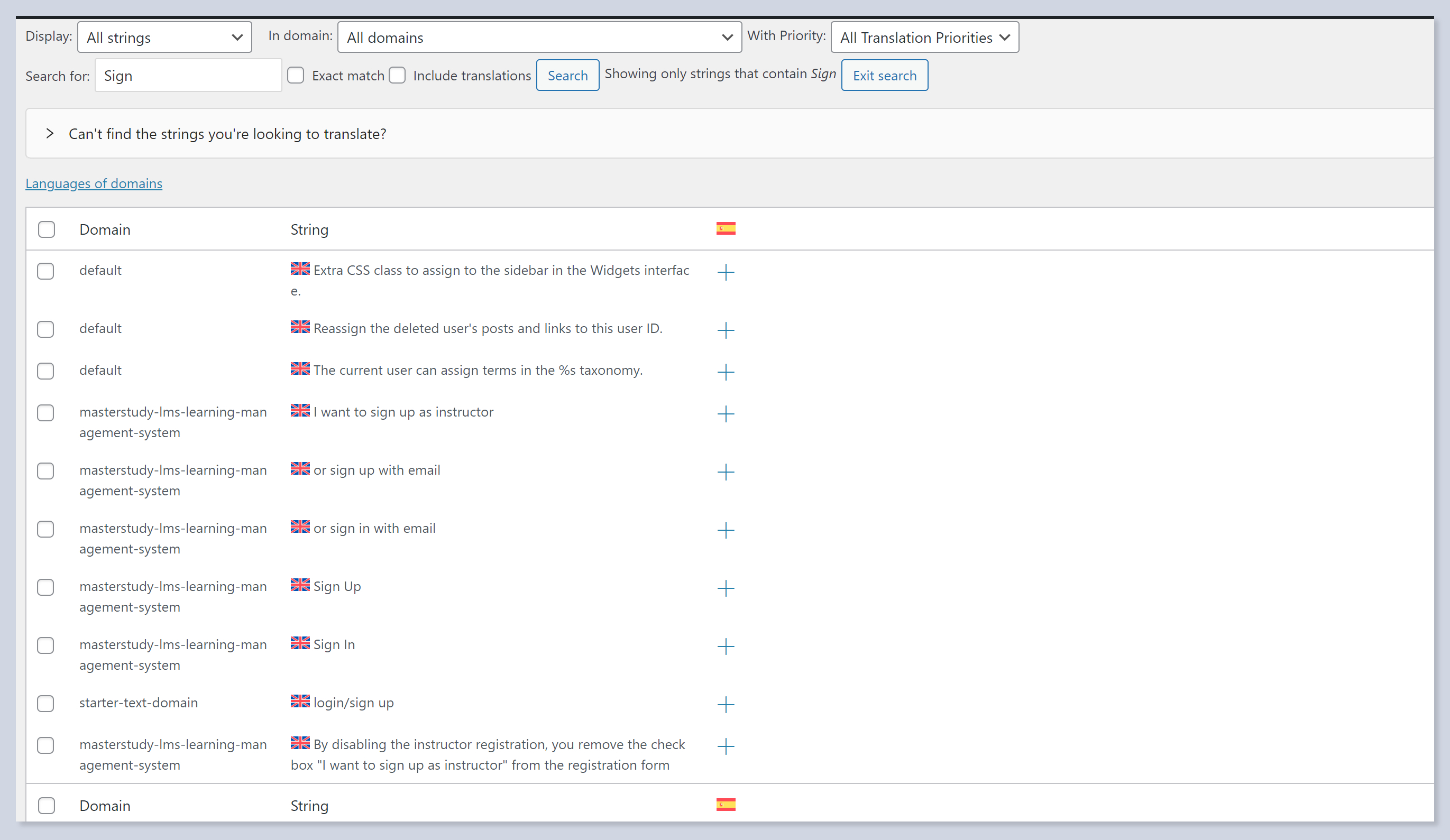Click plus icon for 'Sign In' string
The image size is (1450, 840).
pos(726,646)
